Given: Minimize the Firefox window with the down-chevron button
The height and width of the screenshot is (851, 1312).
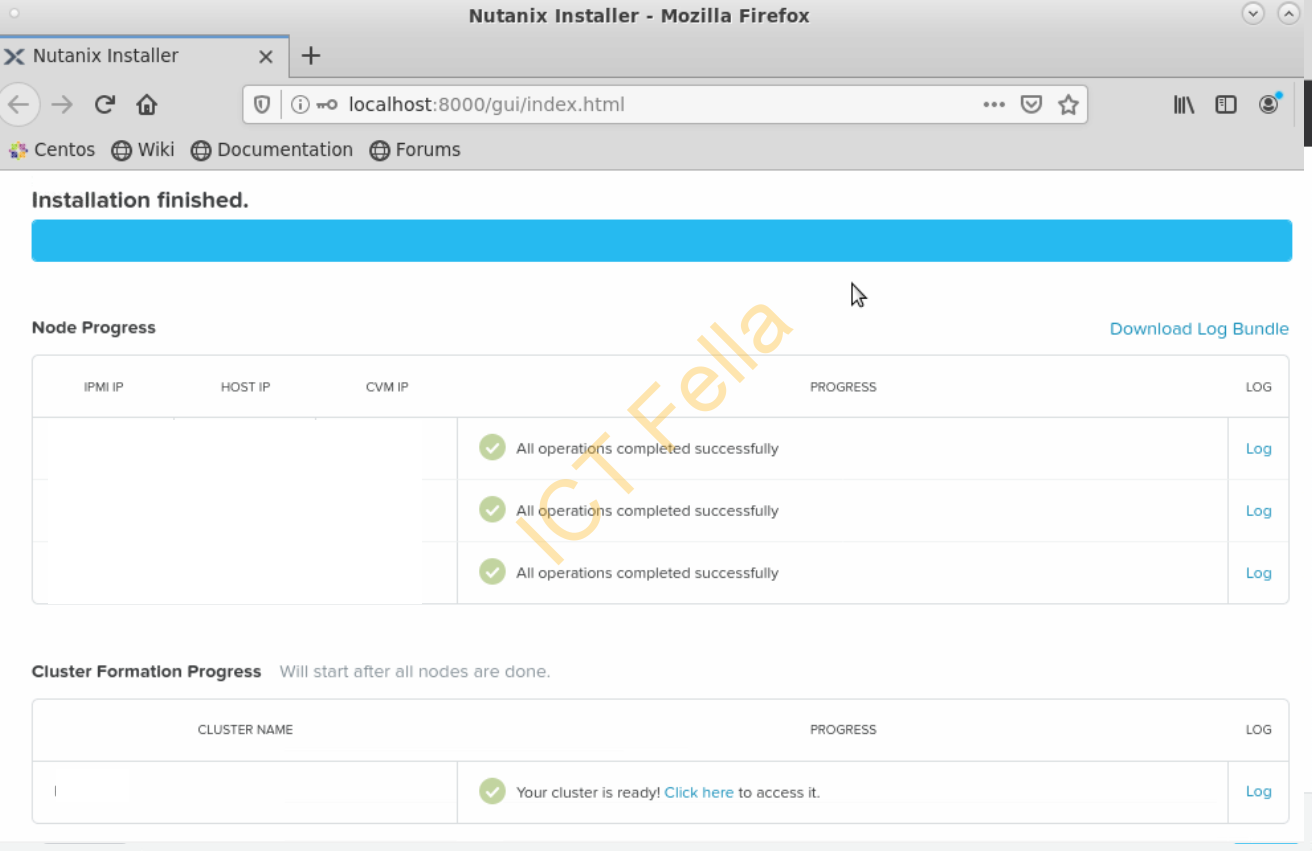Looking at the screenshot, I should click(x=1253, y=14).
